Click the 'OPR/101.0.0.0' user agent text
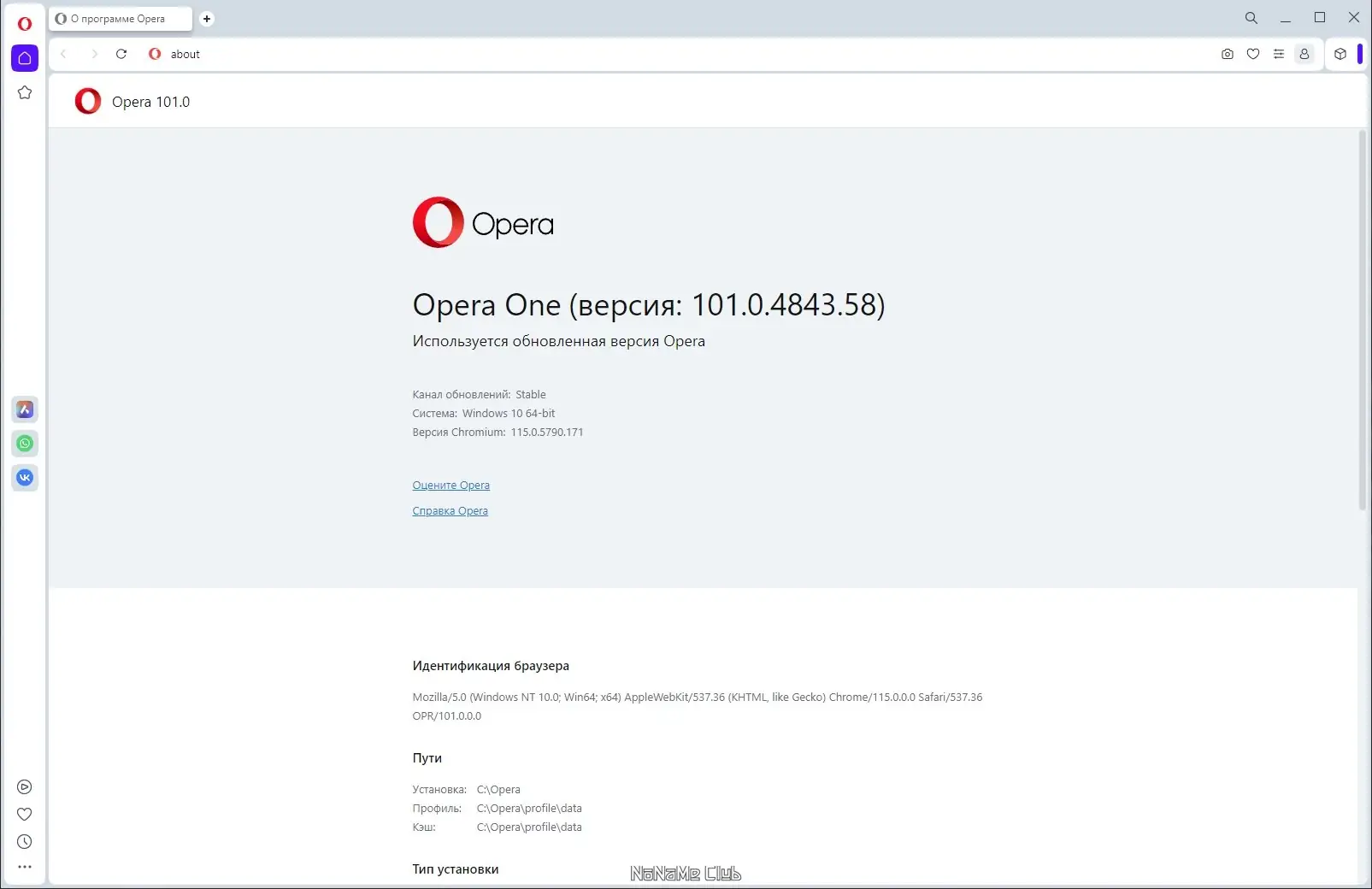Screen dimensions: 1372x889 point(447,716)
